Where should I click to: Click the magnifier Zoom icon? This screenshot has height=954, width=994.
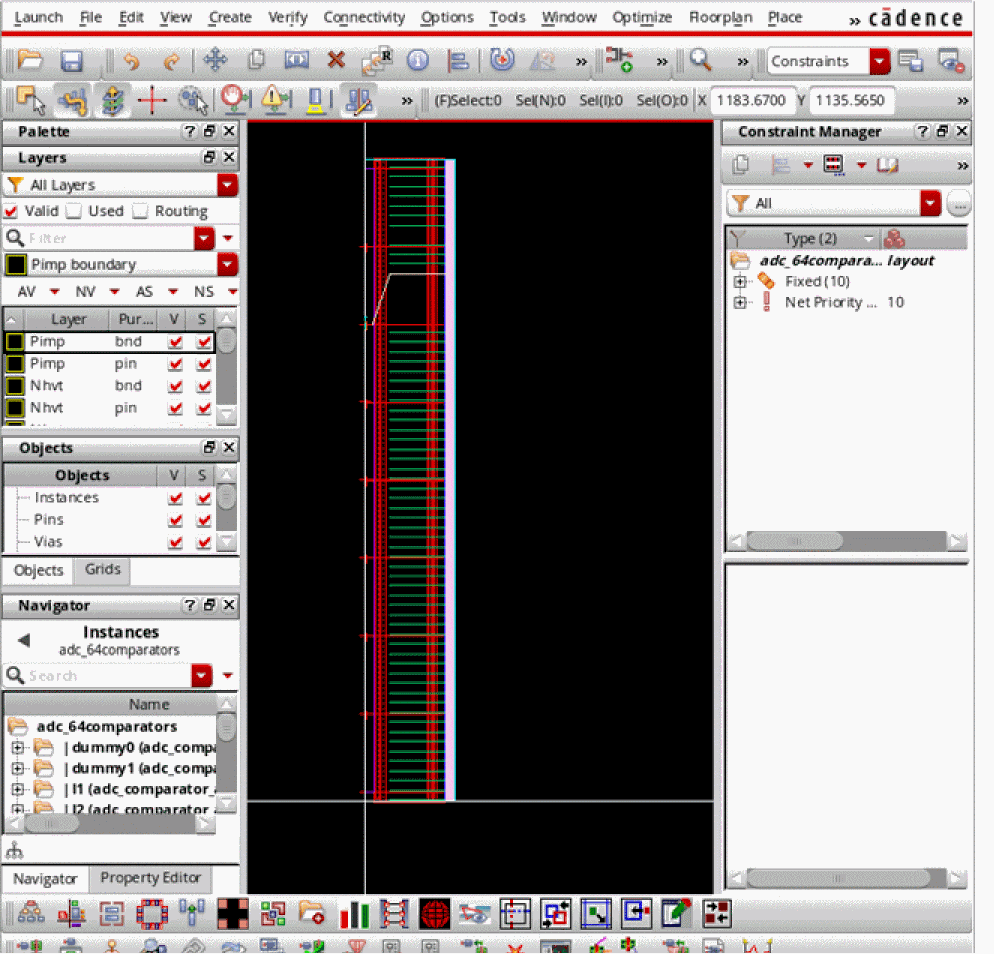(x=701, y=61)
